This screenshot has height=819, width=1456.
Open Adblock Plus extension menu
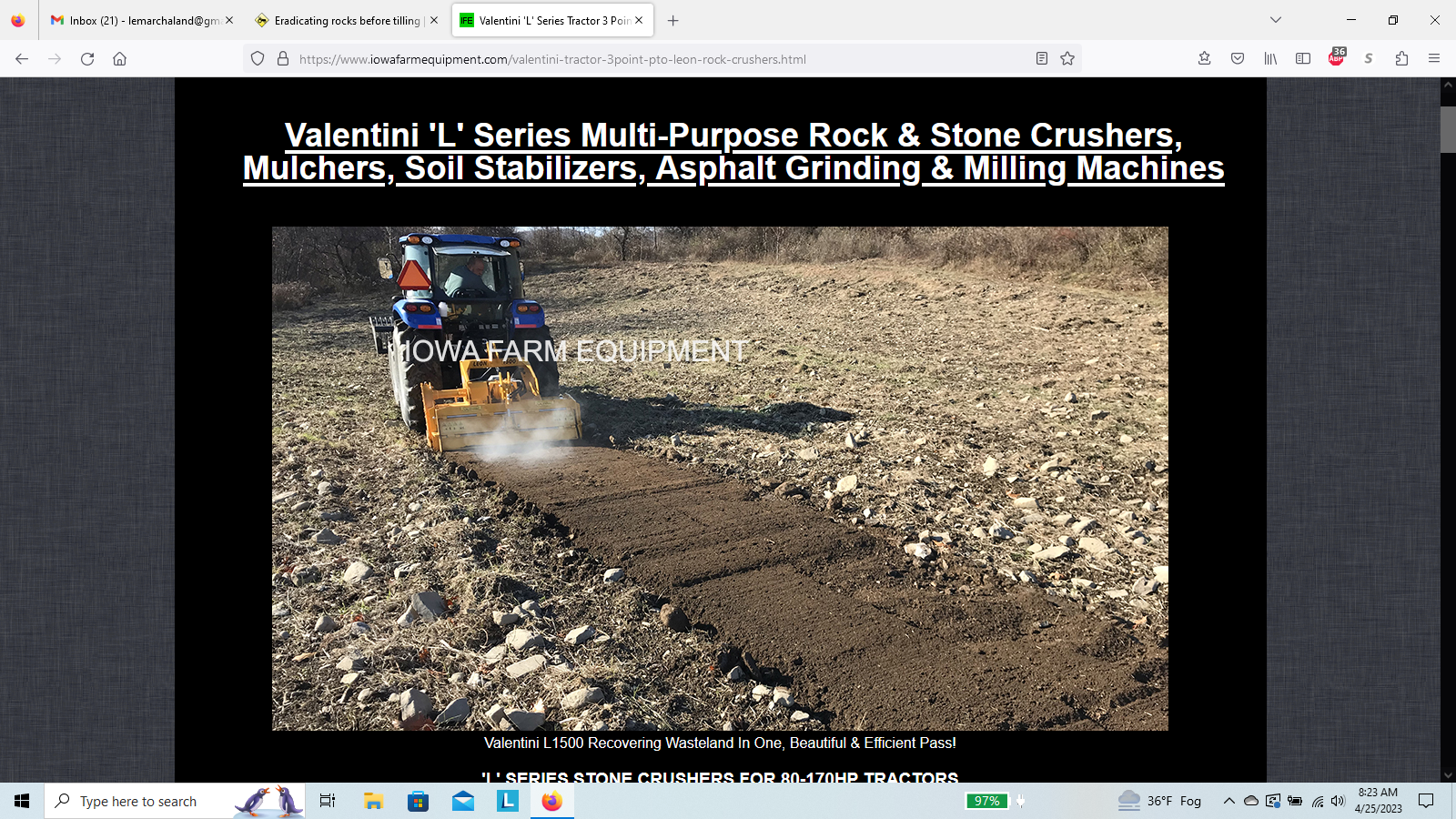coord(1336,57)
